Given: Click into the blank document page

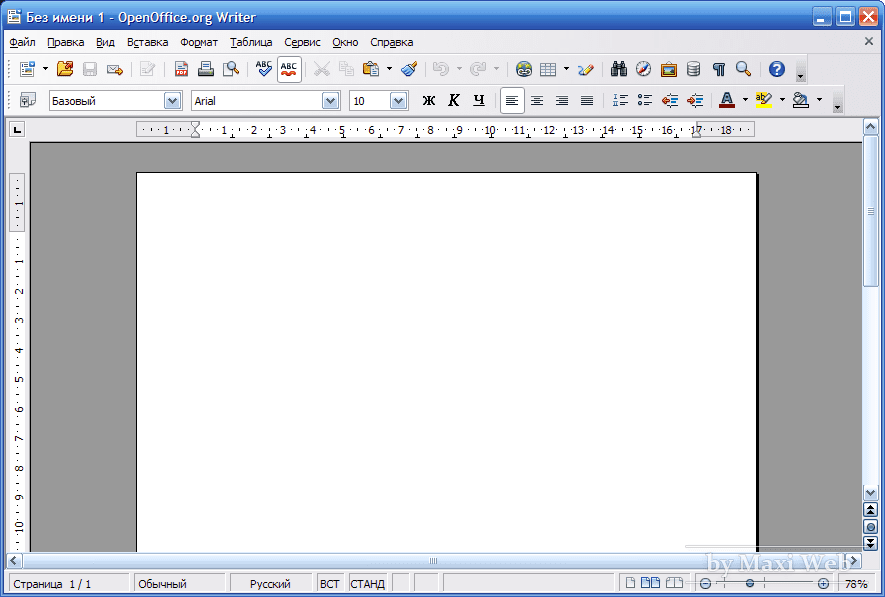Looking at the screenshot, I should (x=446, y=360).
